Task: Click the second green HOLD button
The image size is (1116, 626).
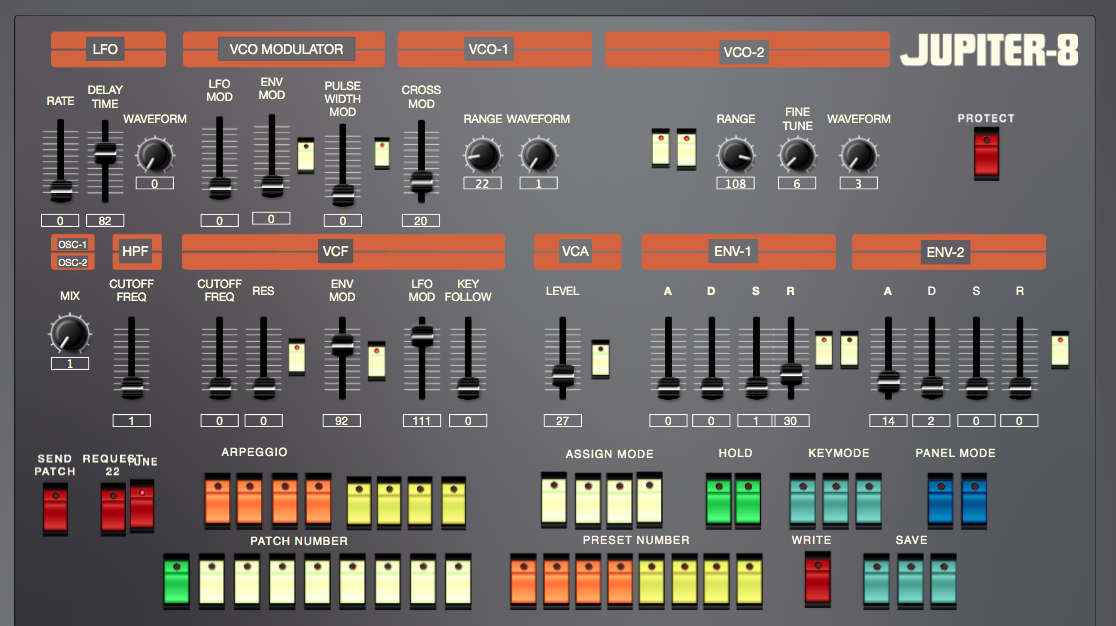Action: tap(748, 501)
